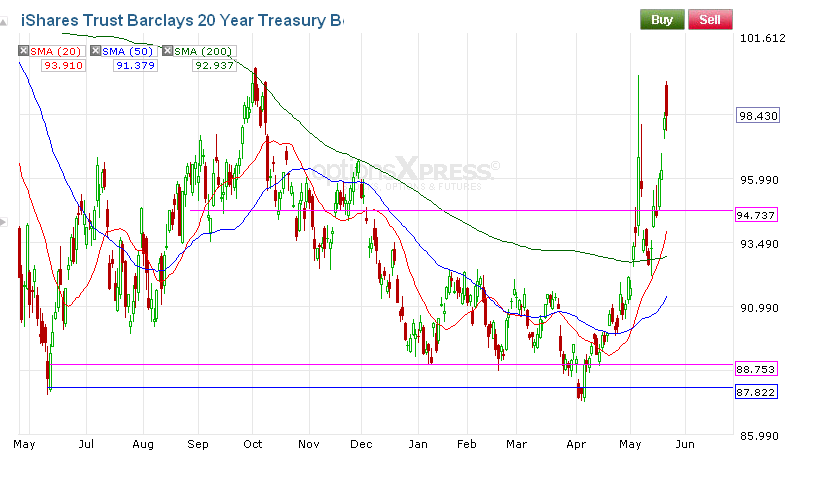The width and height of the screenshot is (822, 482).
Task: Click the Jul label on time axis
Action: click(x=86, y=444)
